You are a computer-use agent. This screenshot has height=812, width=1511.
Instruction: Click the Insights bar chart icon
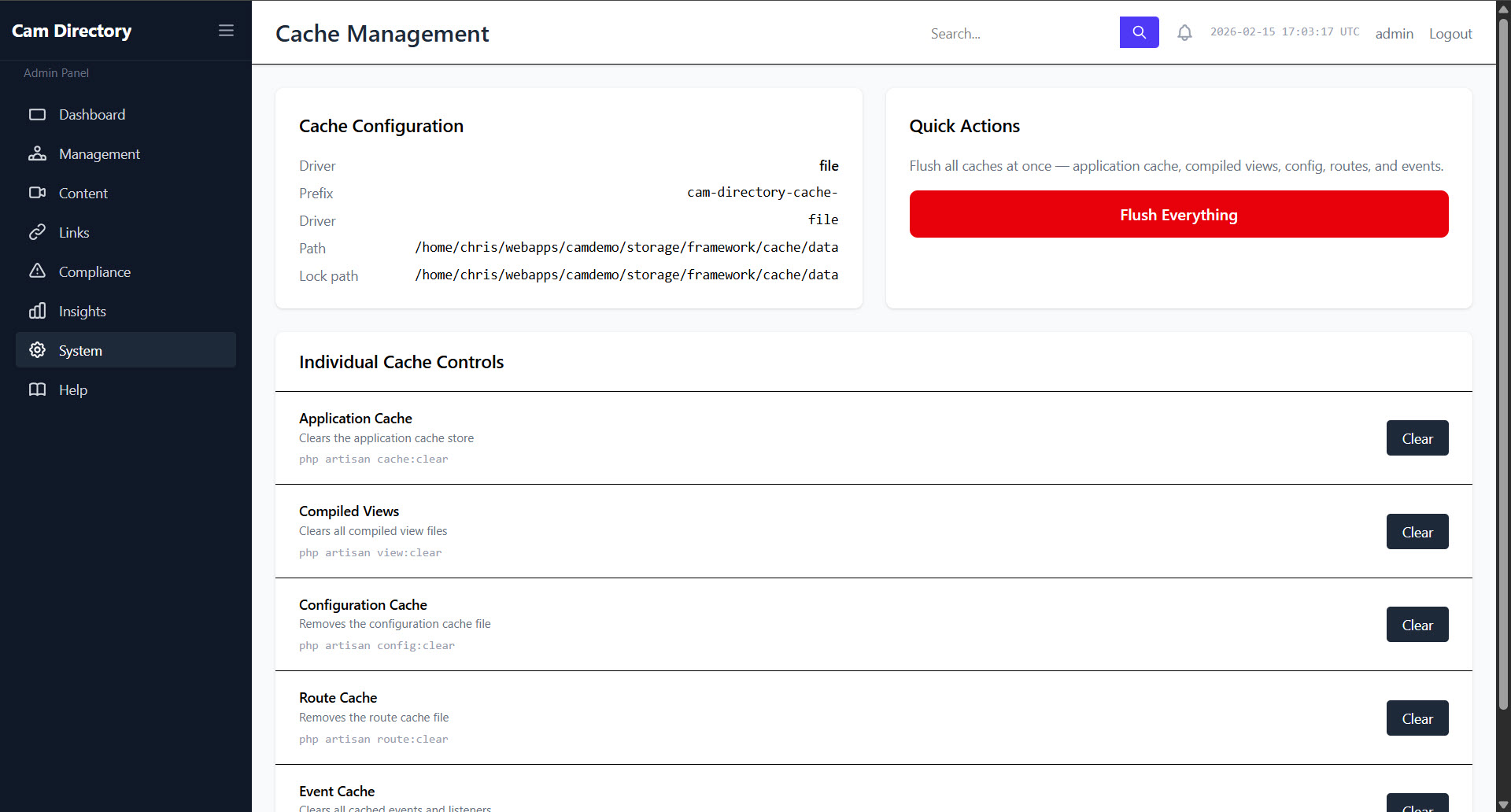pyautogui.click(x=37, y=312)
